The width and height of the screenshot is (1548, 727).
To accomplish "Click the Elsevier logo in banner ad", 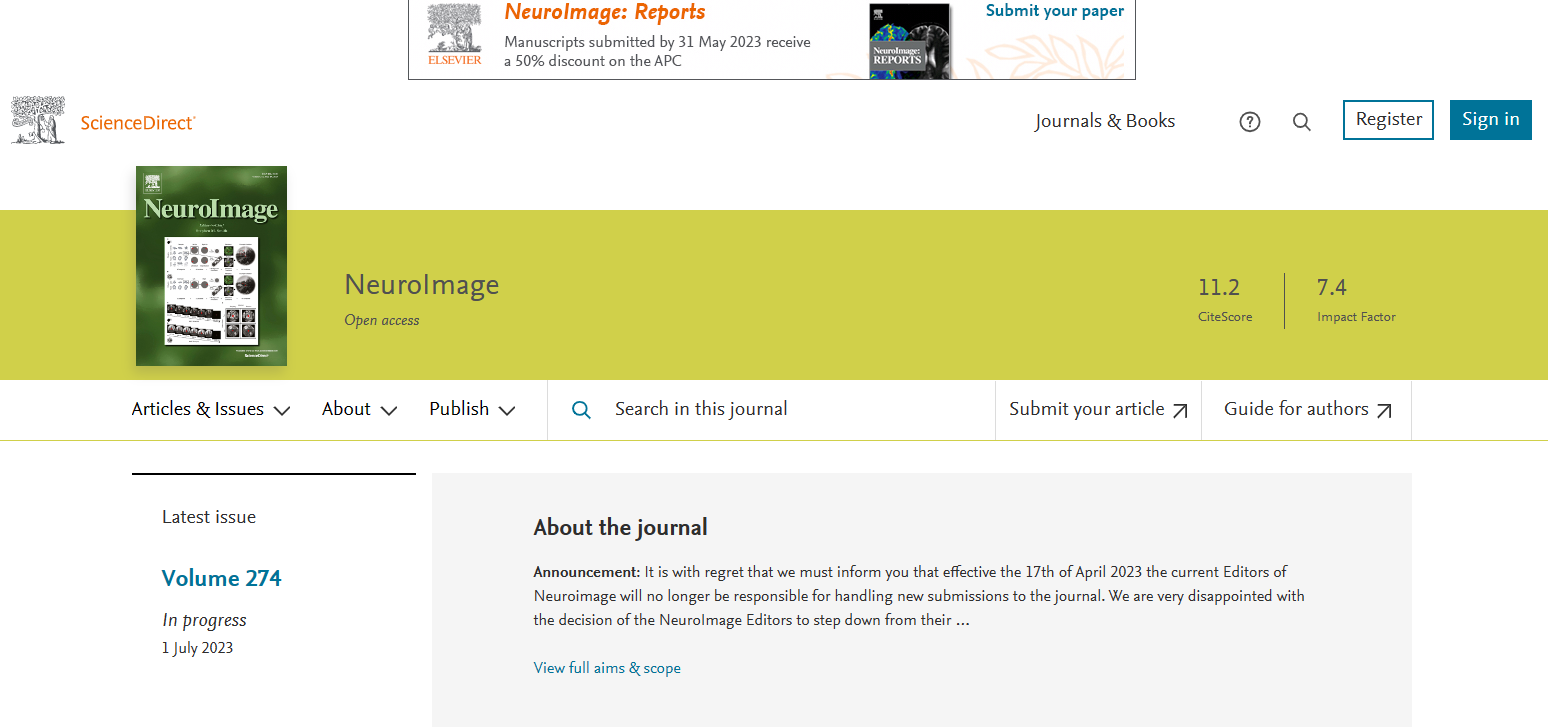I will (454, 34).
